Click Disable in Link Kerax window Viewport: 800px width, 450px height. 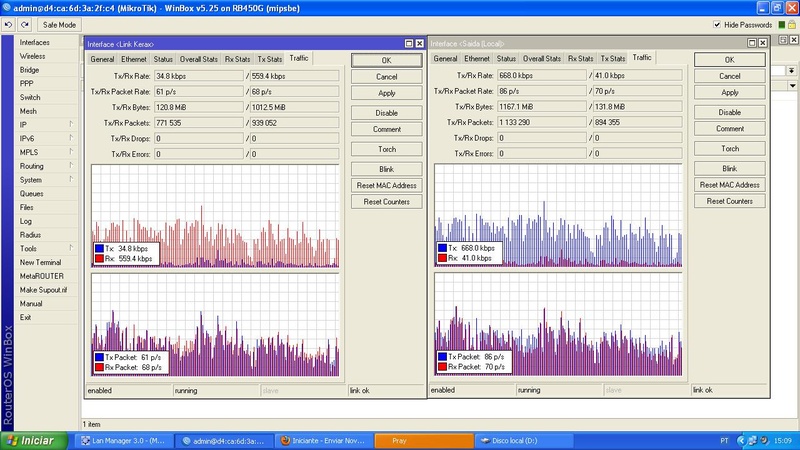point(387,113)
